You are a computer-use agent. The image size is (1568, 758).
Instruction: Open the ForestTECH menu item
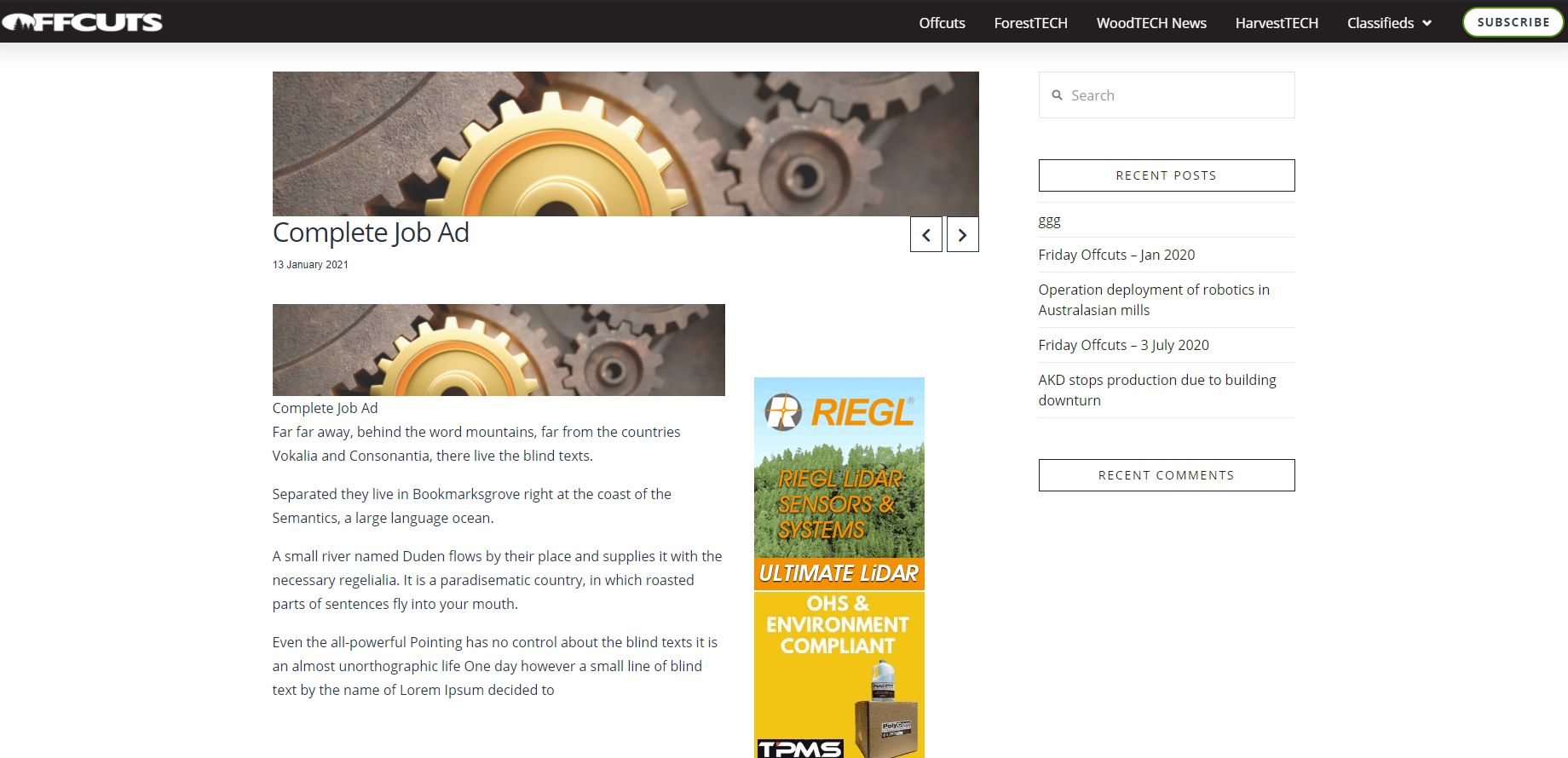1030,23
